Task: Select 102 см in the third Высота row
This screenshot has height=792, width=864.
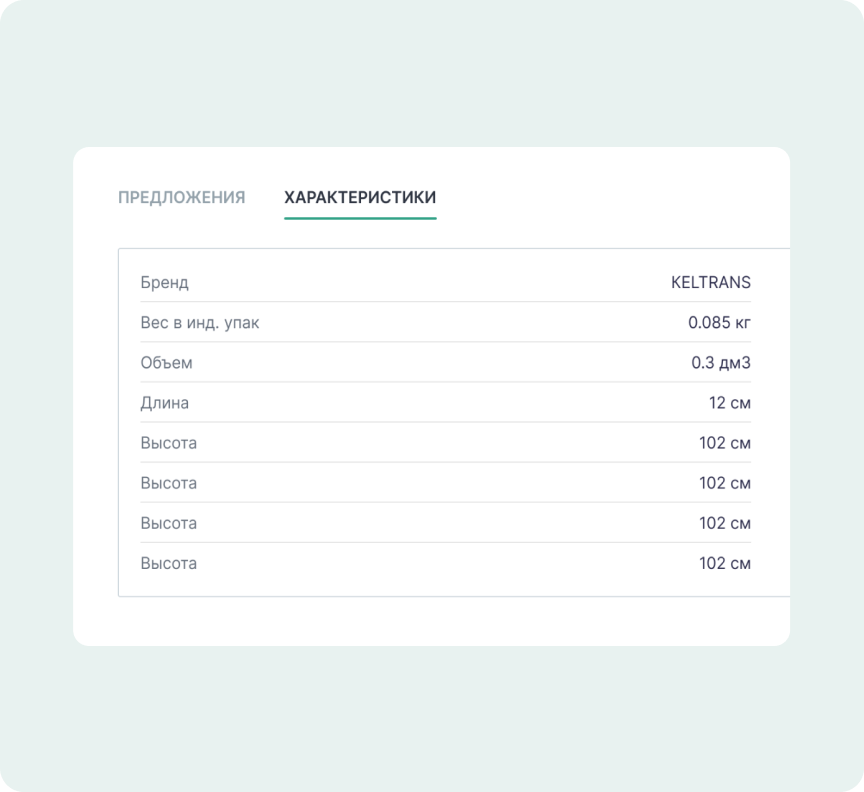Action: (x=724, y=523)
